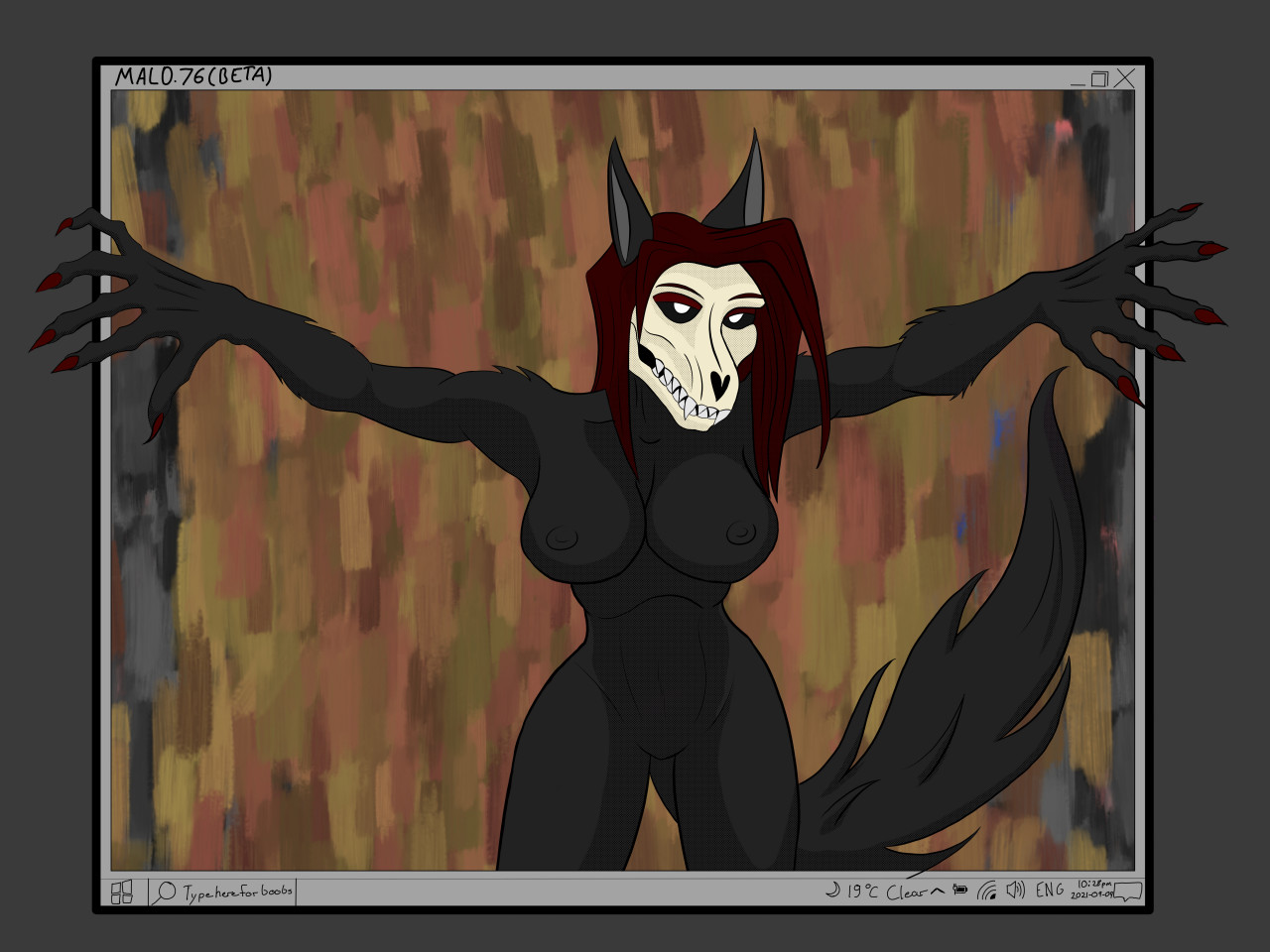This screenshot has width=1270, height=952.
Task: Switch input language via ENG
Action: pos(1050,891)
